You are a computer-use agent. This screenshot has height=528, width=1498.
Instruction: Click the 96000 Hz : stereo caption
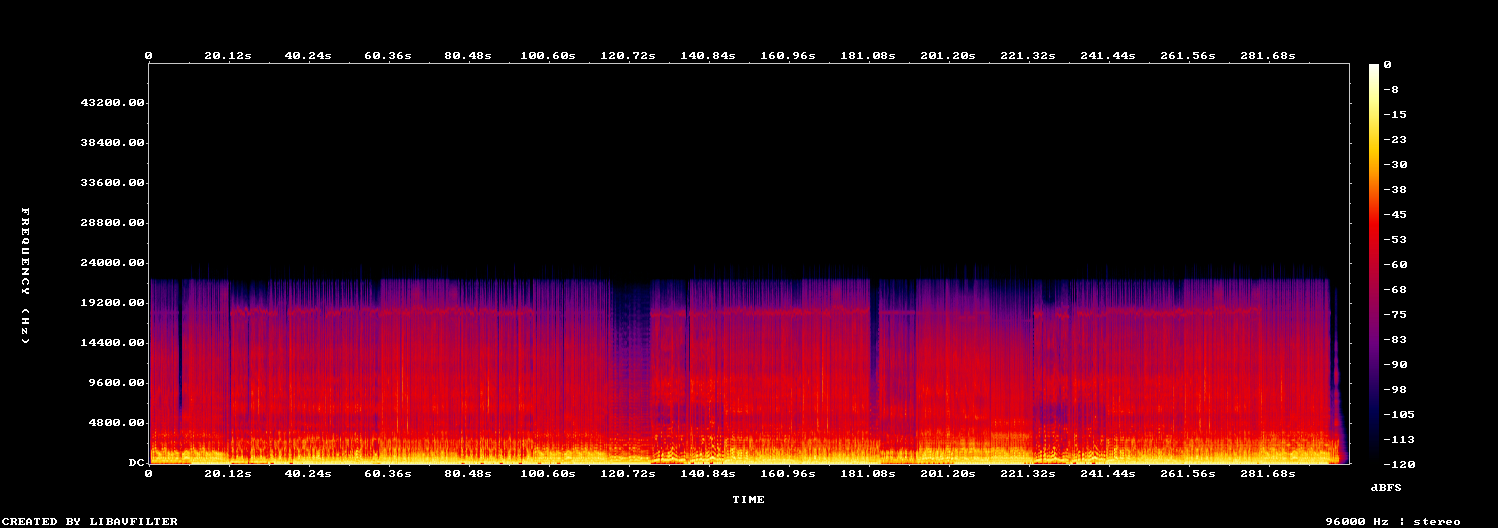[1393, 521]
